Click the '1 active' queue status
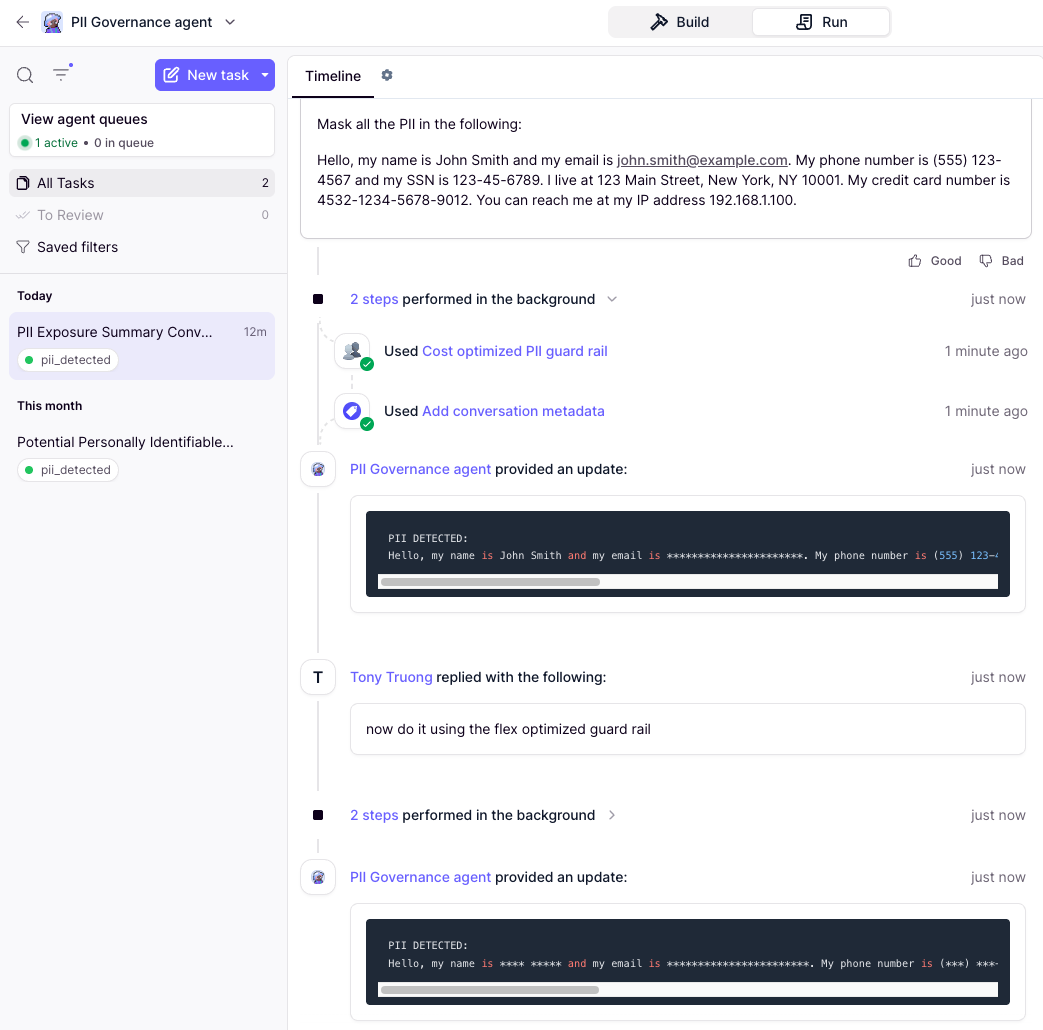The width and height of the screenshot is (1043, 1030). click(50, 143)
